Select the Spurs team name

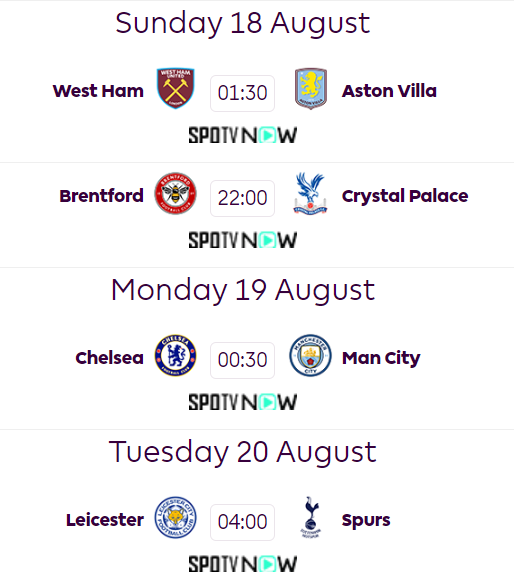pyautogui.click(x=366, y=520)
